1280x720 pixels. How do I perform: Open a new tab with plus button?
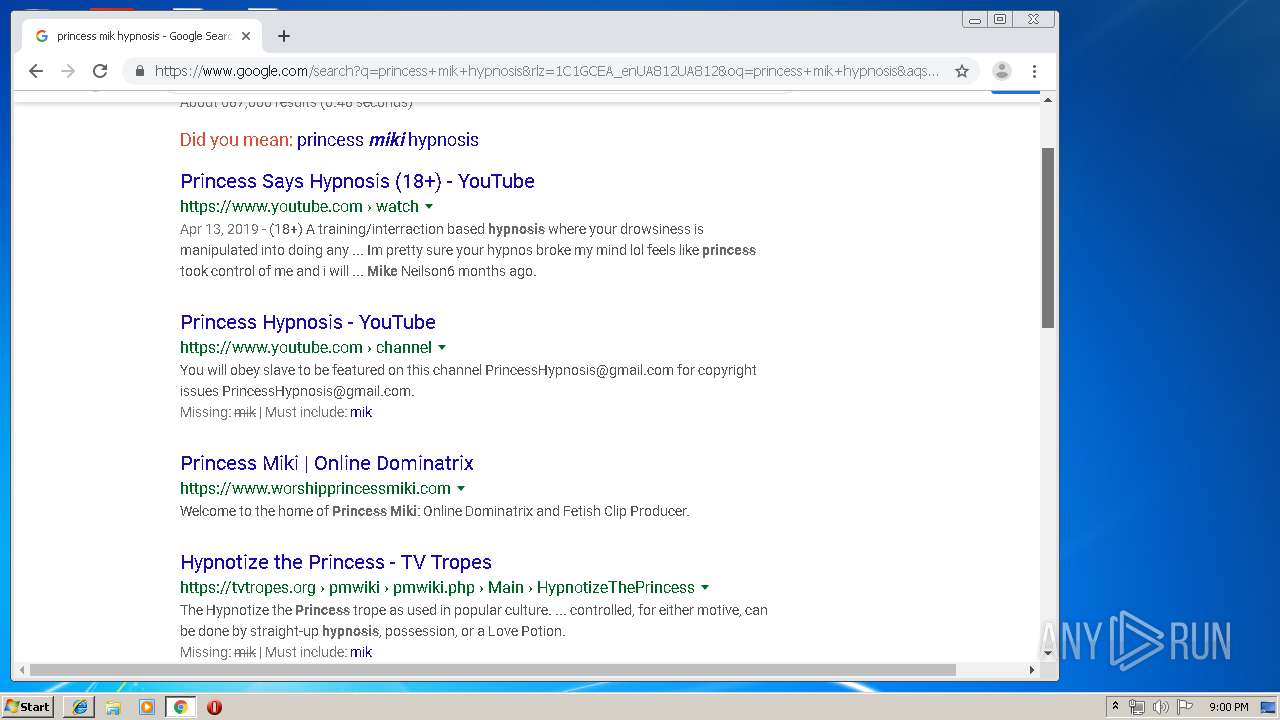point(284,36)
